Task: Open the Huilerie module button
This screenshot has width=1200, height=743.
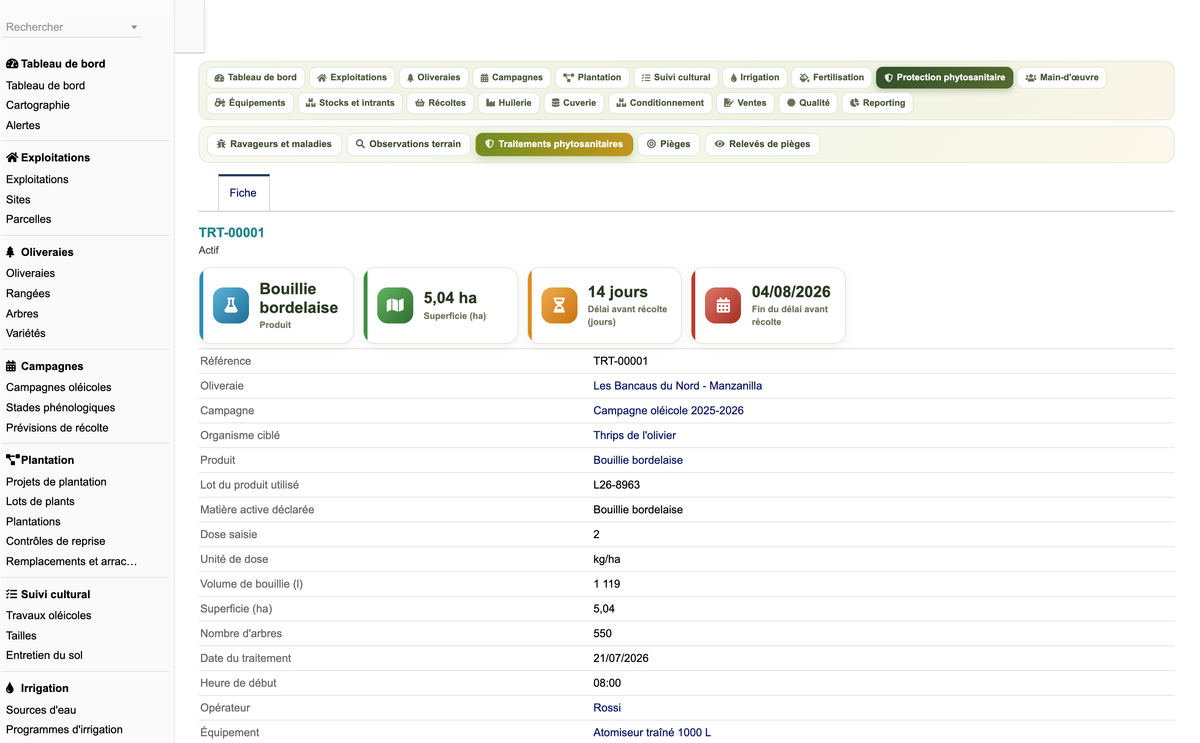Action: pyautogui.click(x=509, y=102)
